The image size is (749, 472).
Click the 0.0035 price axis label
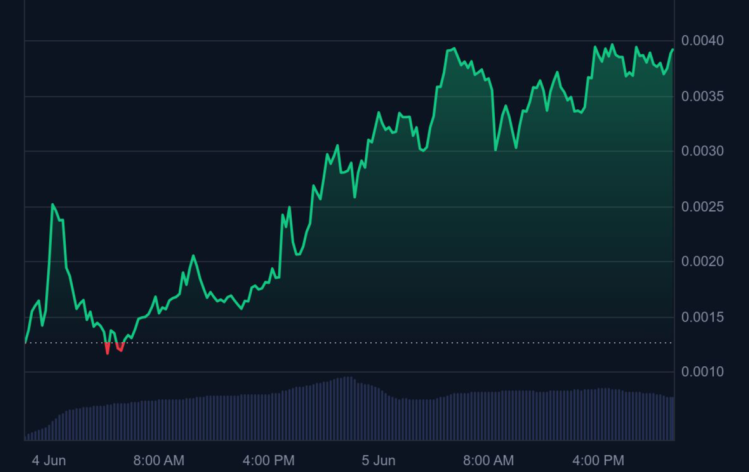709,97
